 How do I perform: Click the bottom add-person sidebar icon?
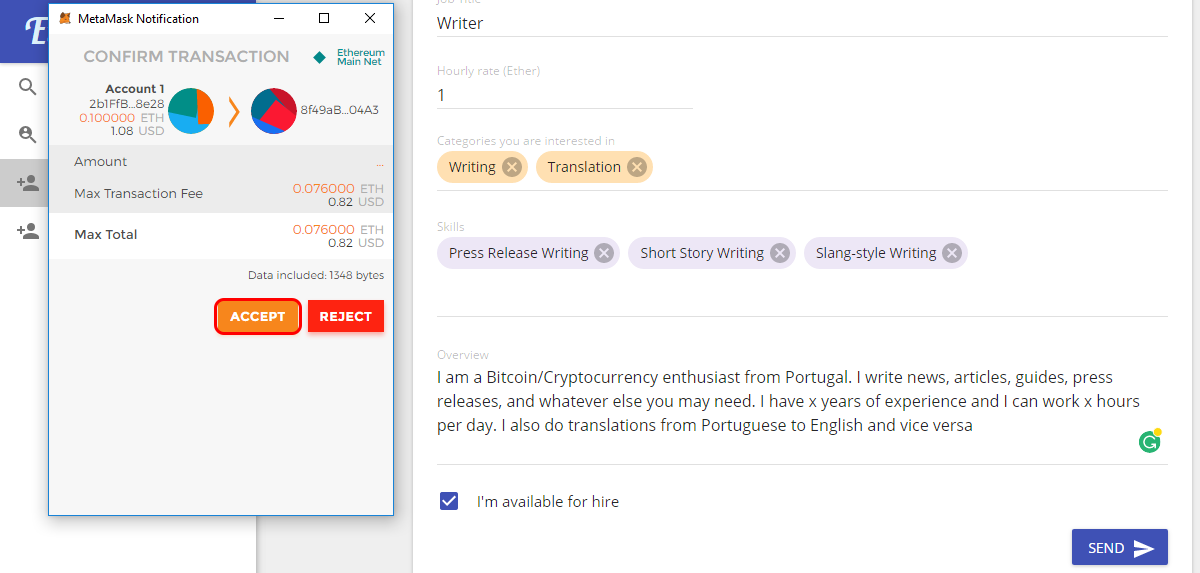pyautogui.click(x=28, y=231)
